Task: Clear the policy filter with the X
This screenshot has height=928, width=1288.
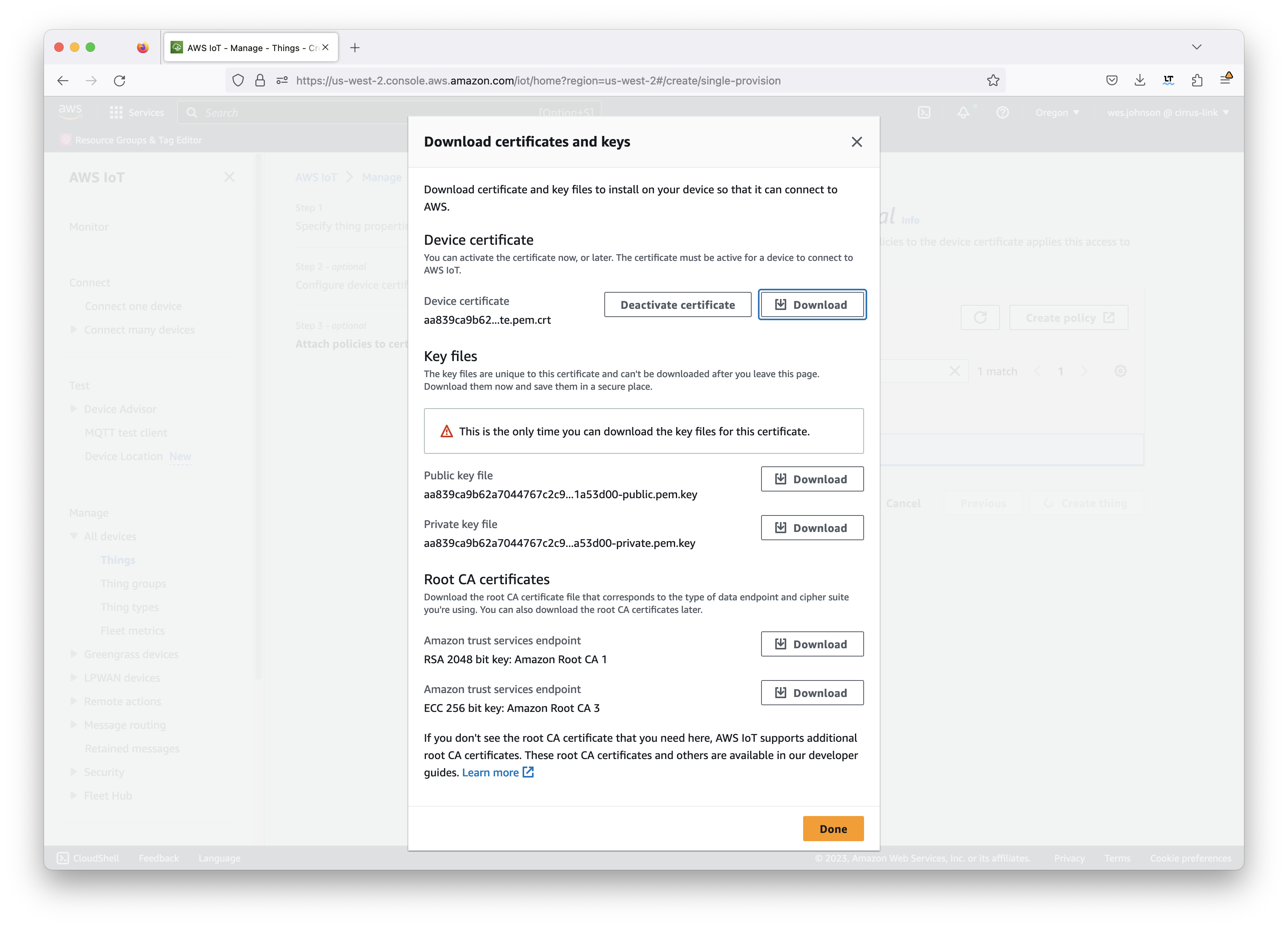Action: click(955, 371)
